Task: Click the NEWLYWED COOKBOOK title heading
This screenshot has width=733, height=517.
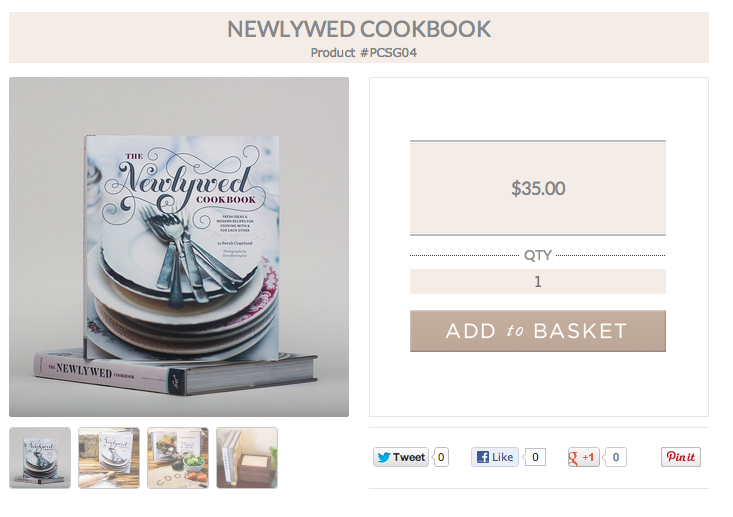Action: click(359, 29)
